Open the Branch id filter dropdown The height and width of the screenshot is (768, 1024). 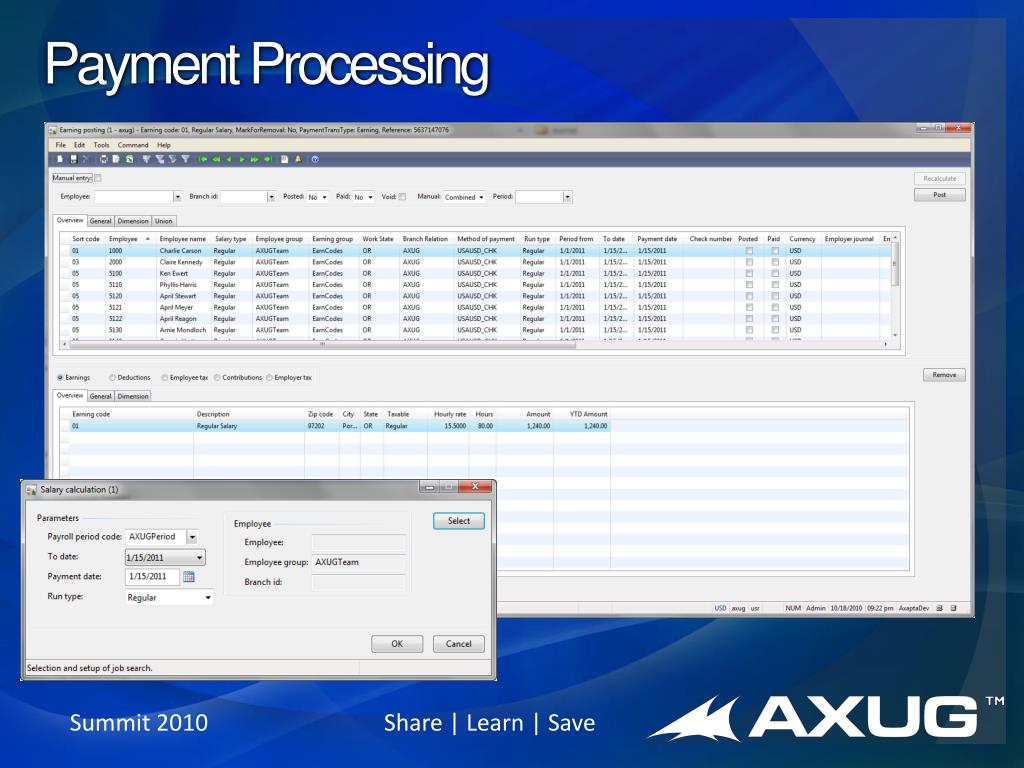tap(271, 197)
